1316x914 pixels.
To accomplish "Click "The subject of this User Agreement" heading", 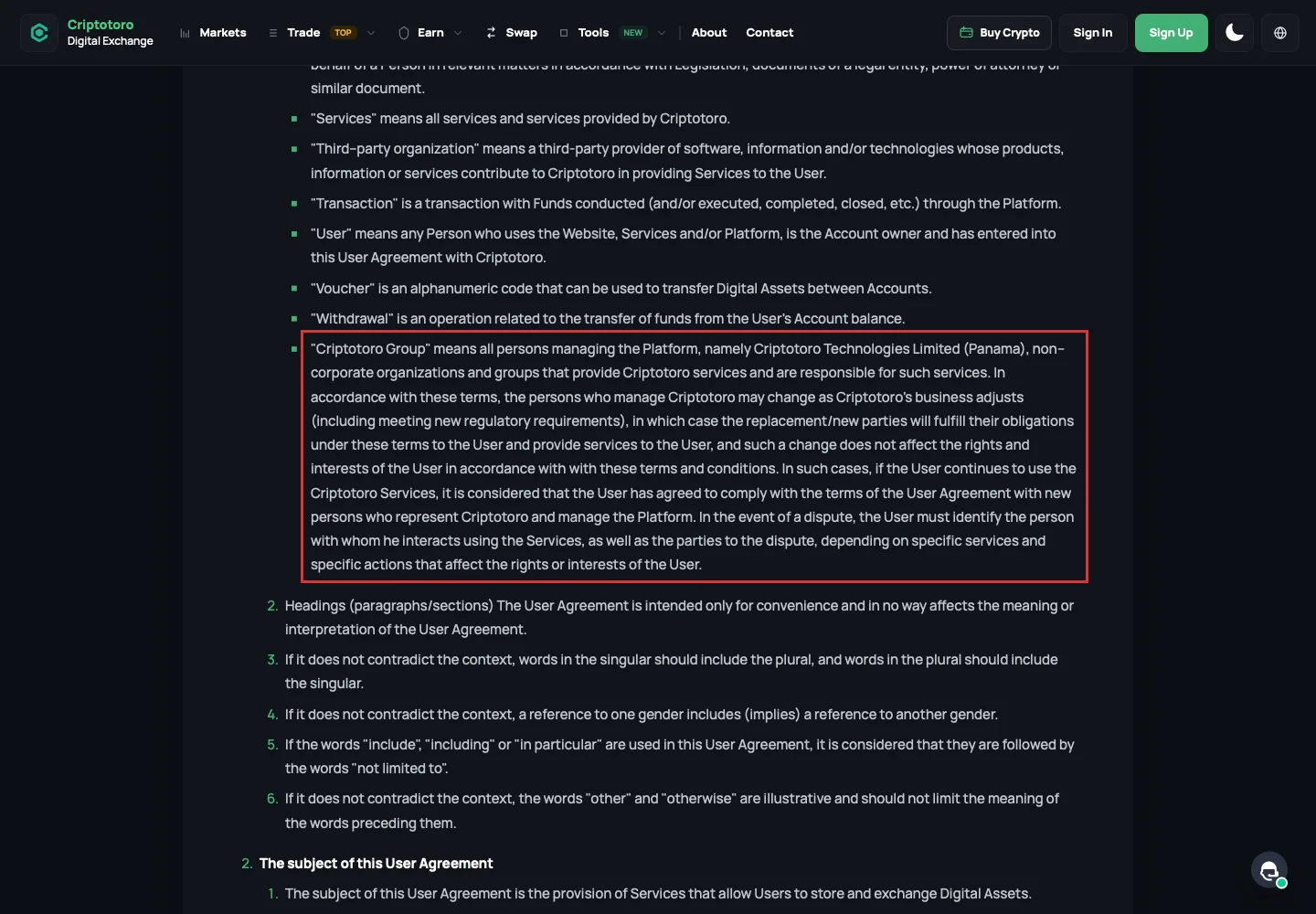I will pyautogui.click(x=377, y=864).
